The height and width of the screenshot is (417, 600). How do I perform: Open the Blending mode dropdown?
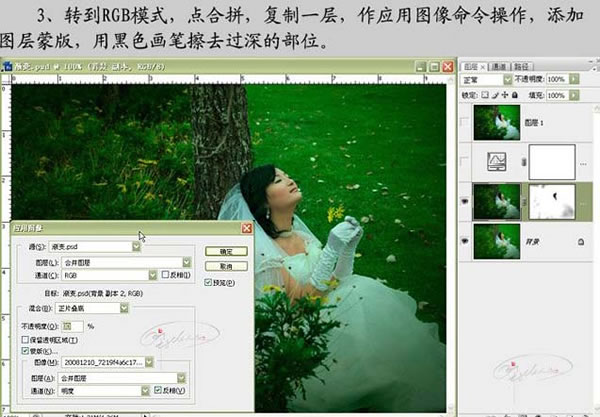(x=124, y=308)
